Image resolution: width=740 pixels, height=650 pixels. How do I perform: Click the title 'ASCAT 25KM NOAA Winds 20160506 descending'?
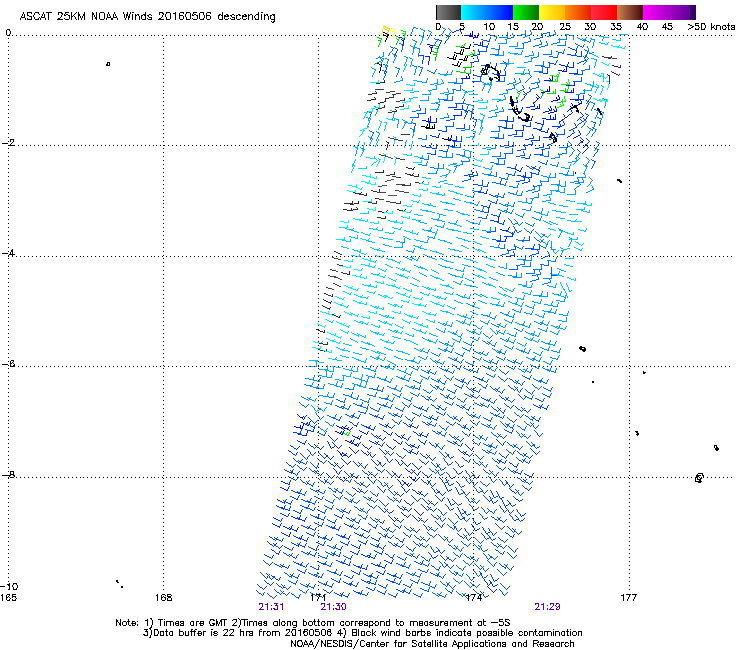pos(147,16)
